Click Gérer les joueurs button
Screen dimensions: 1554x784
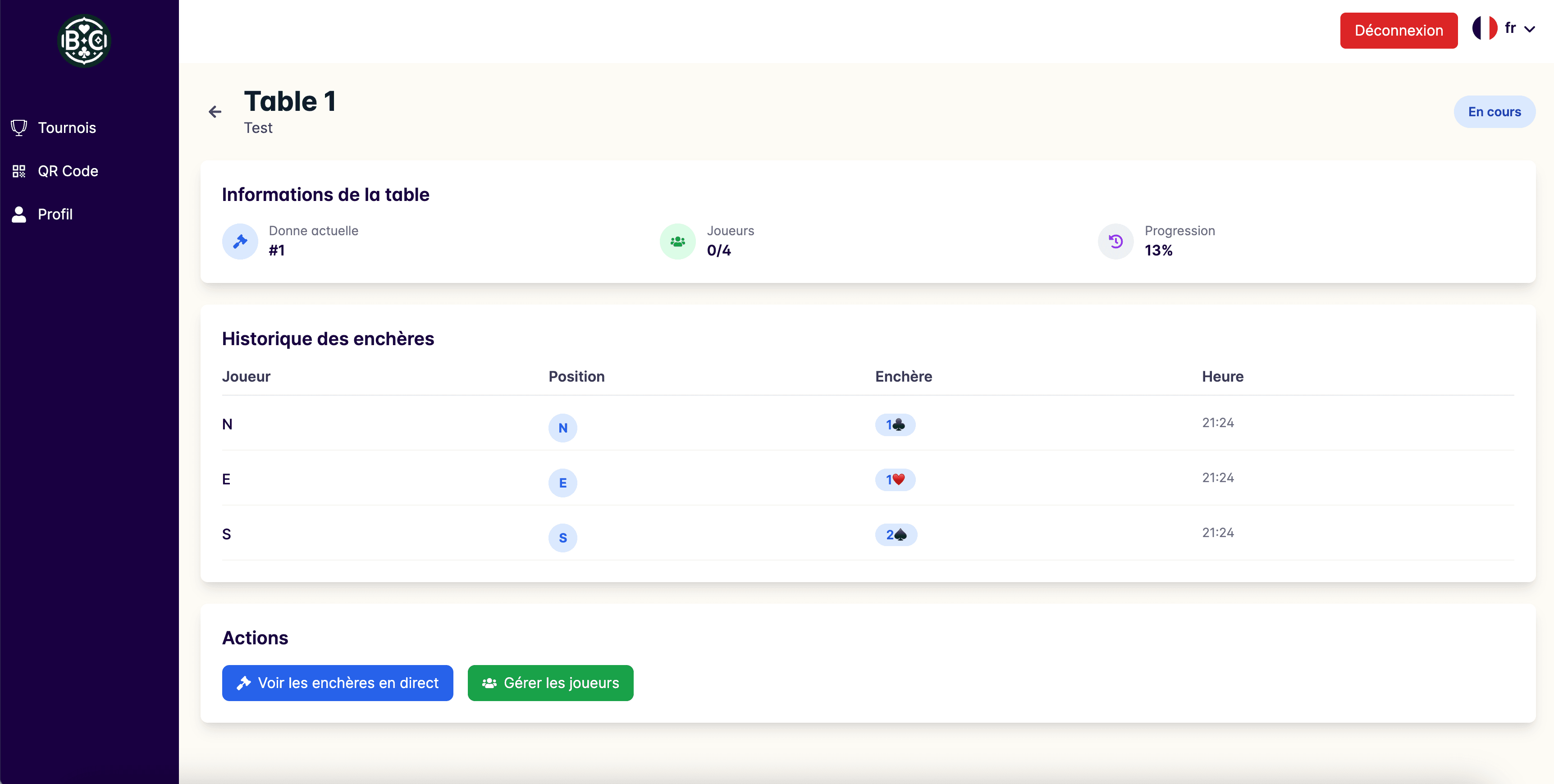coord(550,683)
